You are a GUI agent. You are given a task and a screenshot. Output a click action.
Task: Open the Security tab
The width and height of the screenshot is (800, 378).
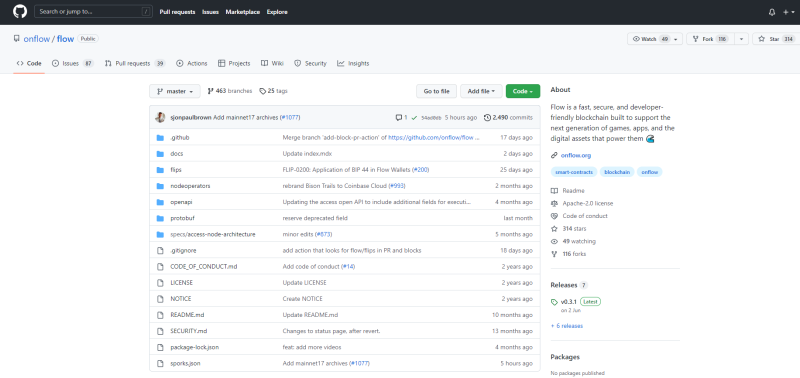pyautogui.click(x=310, y=63)
